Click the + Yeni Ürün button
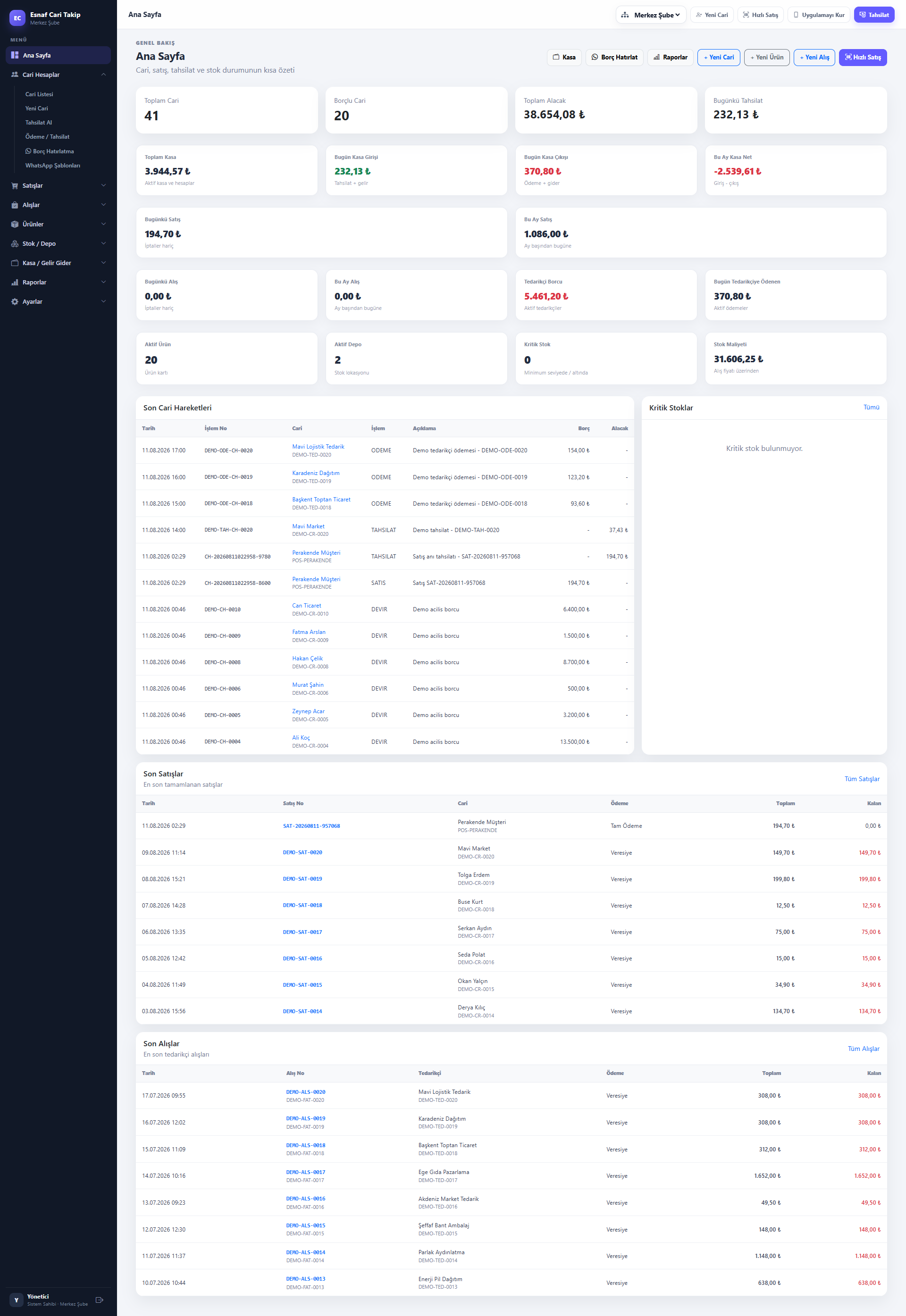906x1316 pixels. (x=767, y=58)
